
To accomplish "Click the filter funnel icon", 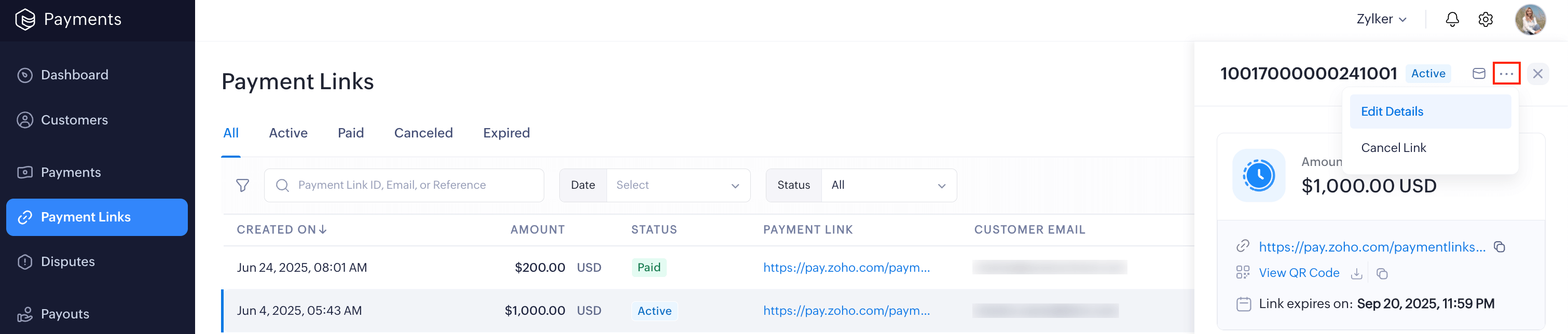I will pyautogui.click(x=242, y=185).
